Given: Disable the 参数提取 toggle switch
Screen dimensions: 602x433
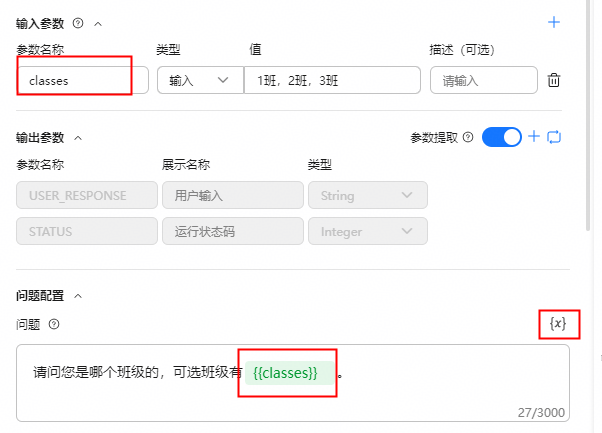Looking at the screenshot, I should (501, 137).
